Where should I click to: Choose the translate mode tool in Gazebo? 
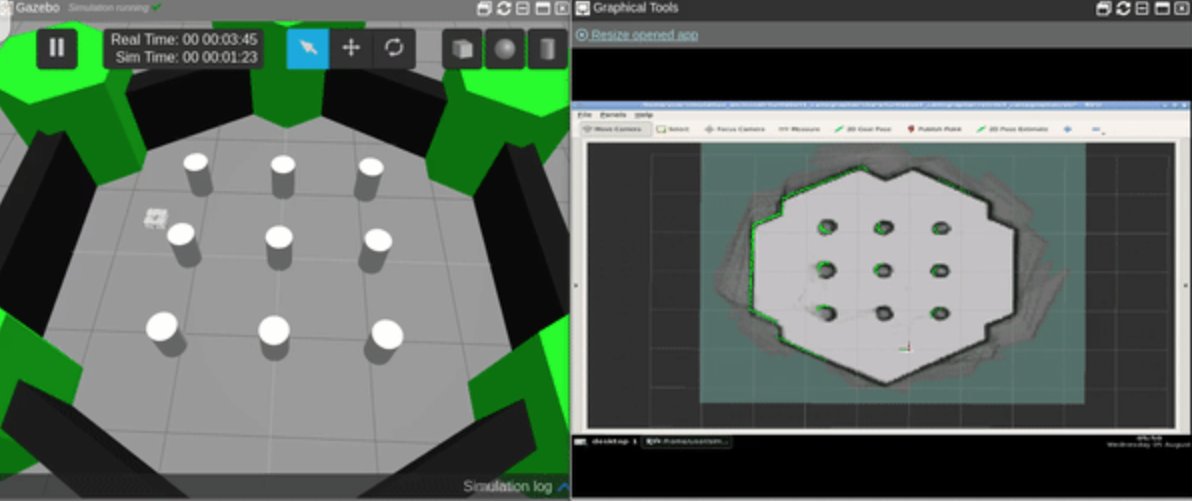[x=351, y=48]
